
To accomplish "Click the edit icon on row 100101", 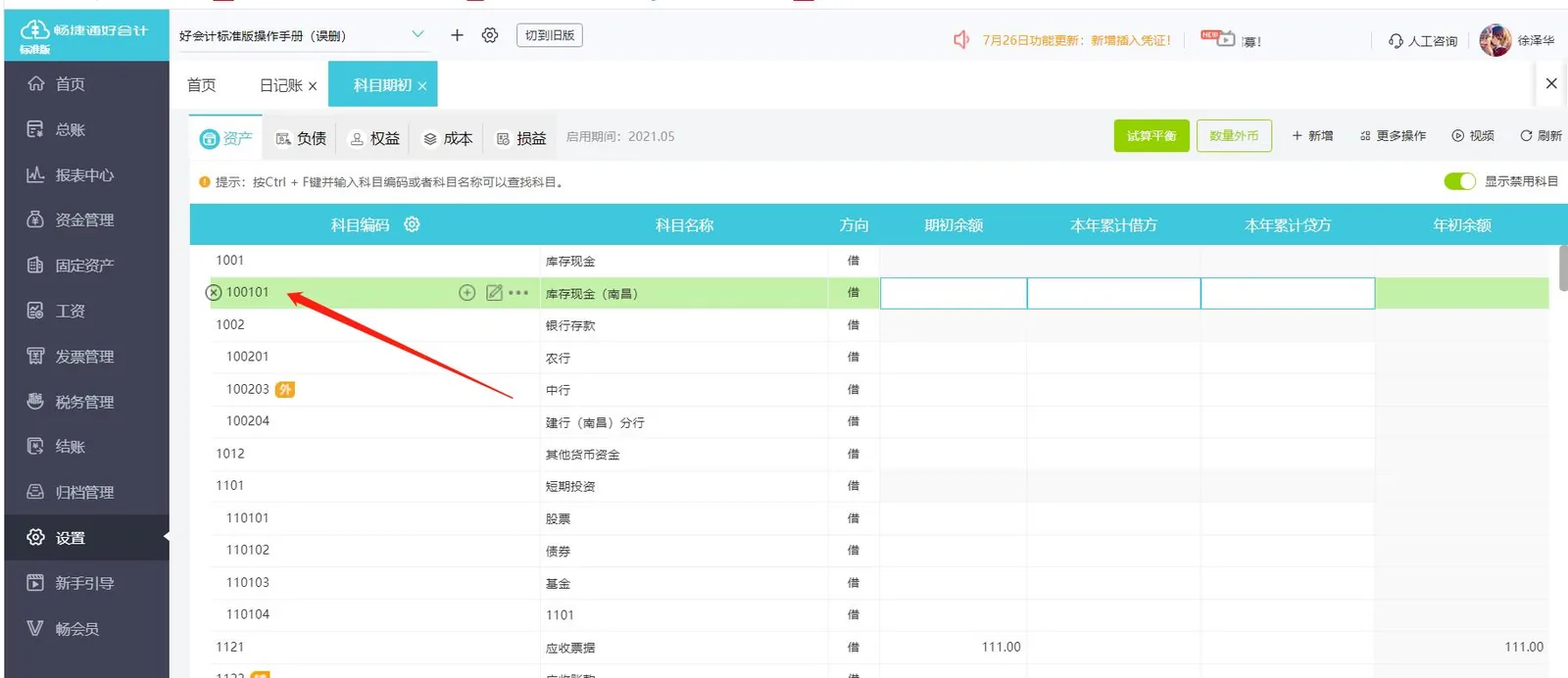I will [x=494, y=293].
